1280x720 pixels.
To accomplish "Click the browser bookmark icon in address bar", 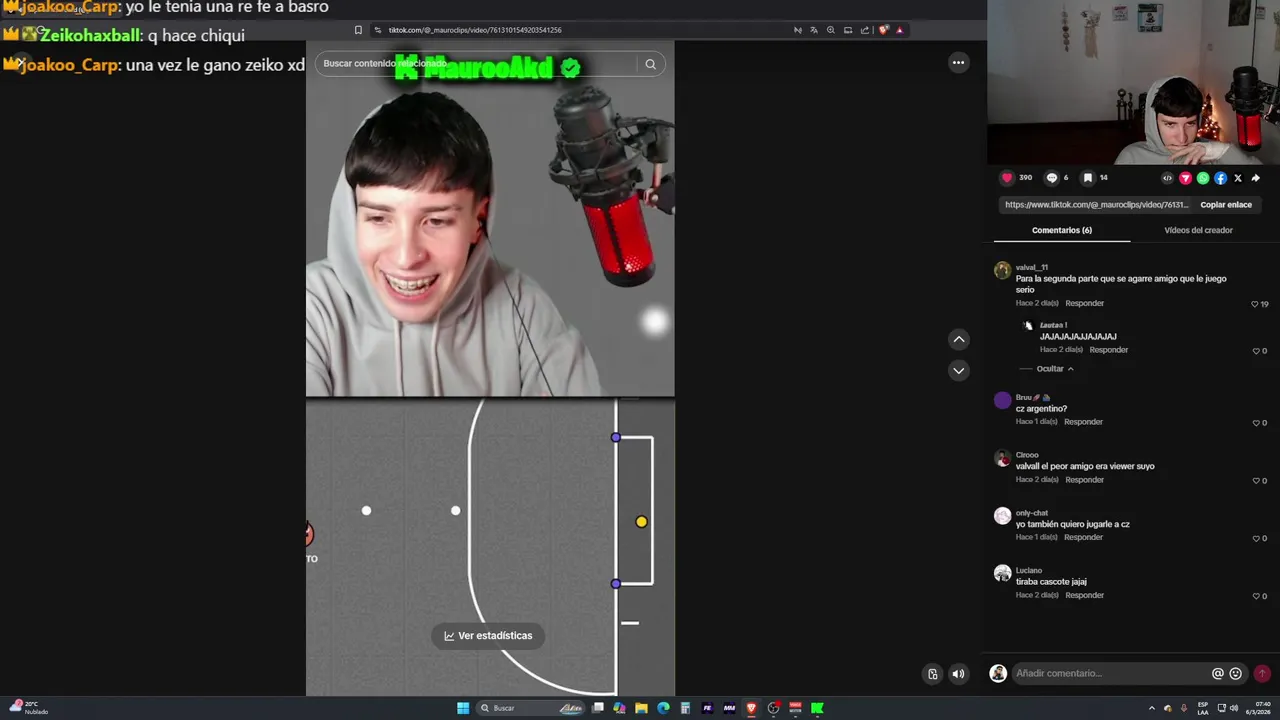I will (x=359, y=30).
